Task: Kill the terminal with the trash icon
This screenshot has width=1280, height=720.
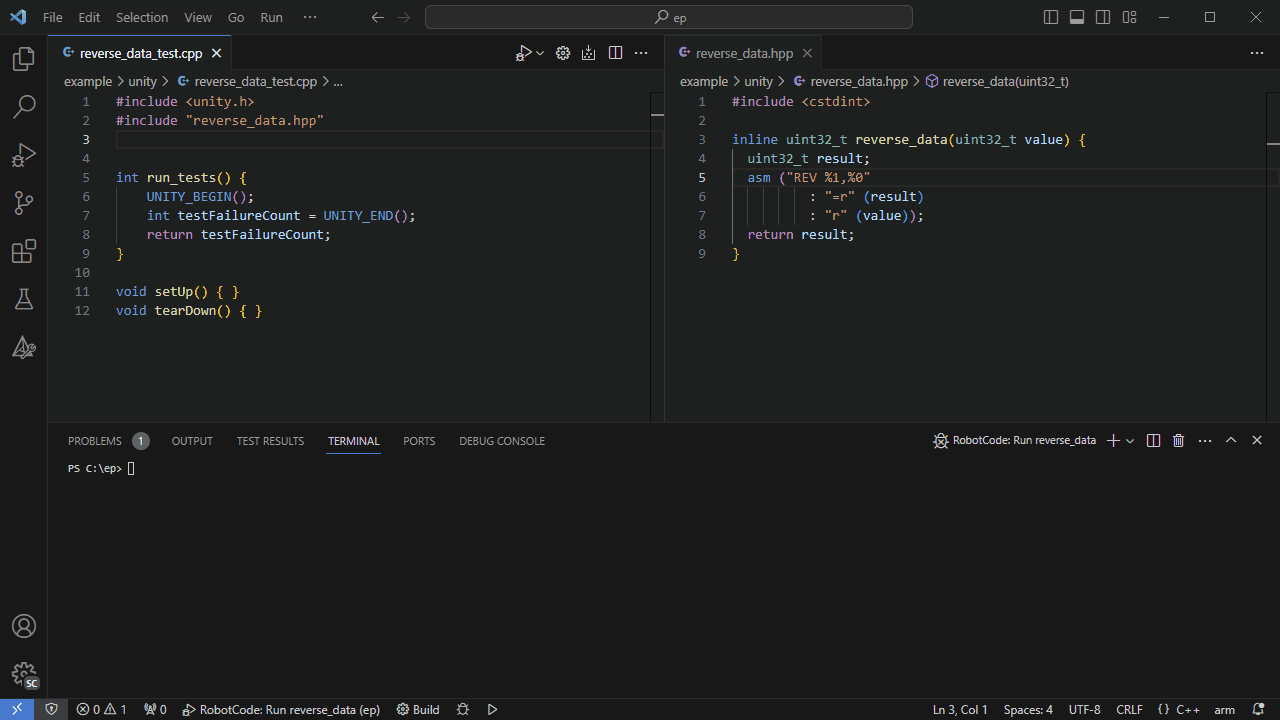Action: tap(1178, 440)
